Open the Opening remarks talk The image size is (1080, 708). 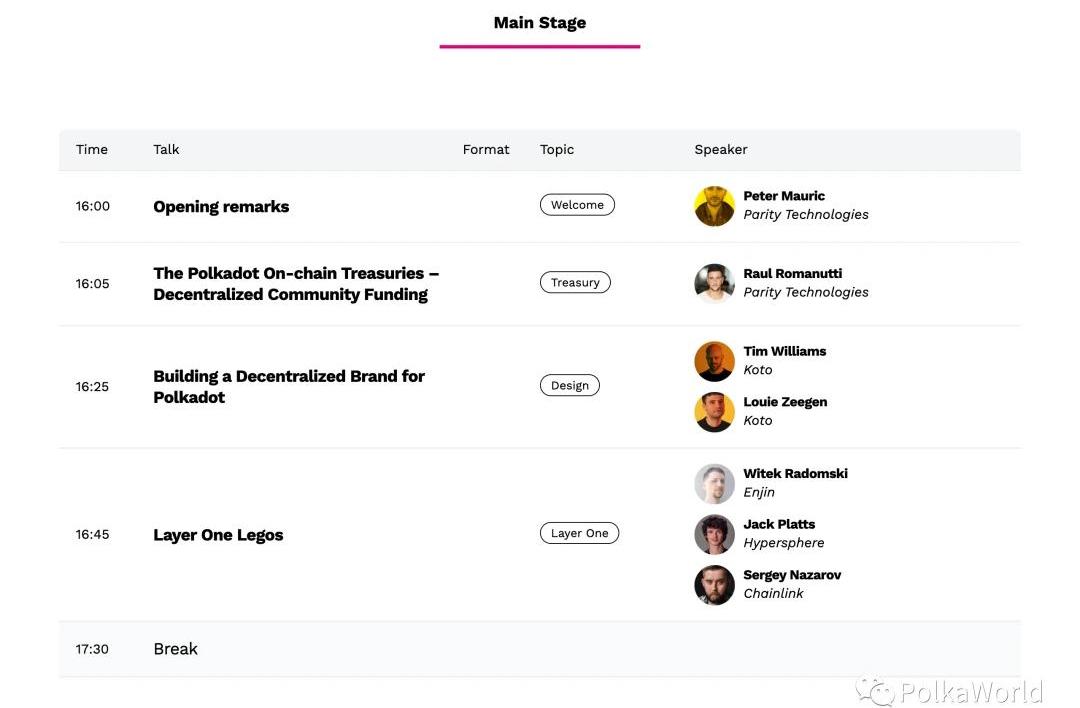[221, 207]
